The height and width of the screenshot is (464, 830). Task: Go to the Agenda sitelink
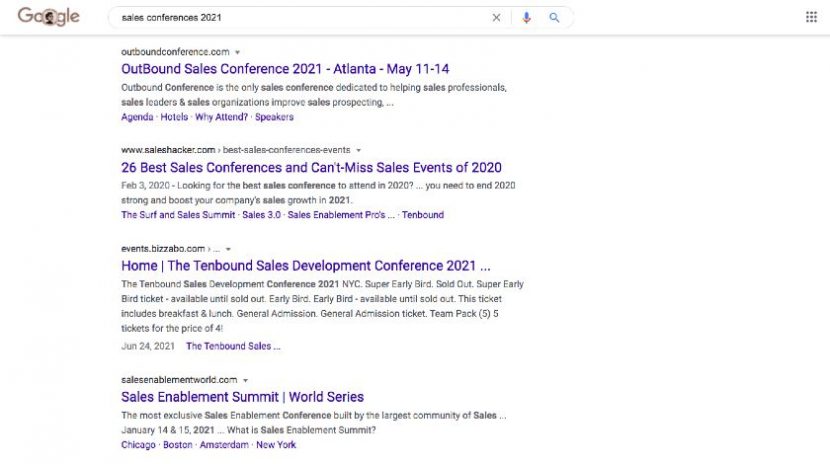[x=137, y=117]
